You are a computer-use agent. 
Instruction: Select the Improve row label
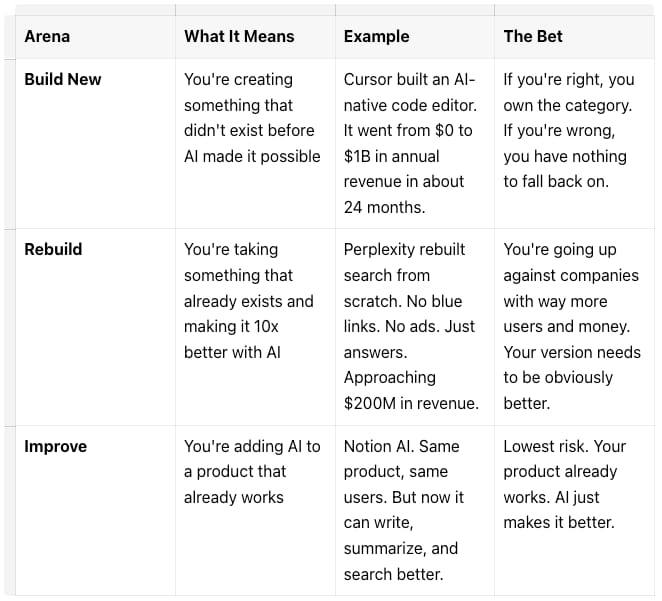pos(55,447)
